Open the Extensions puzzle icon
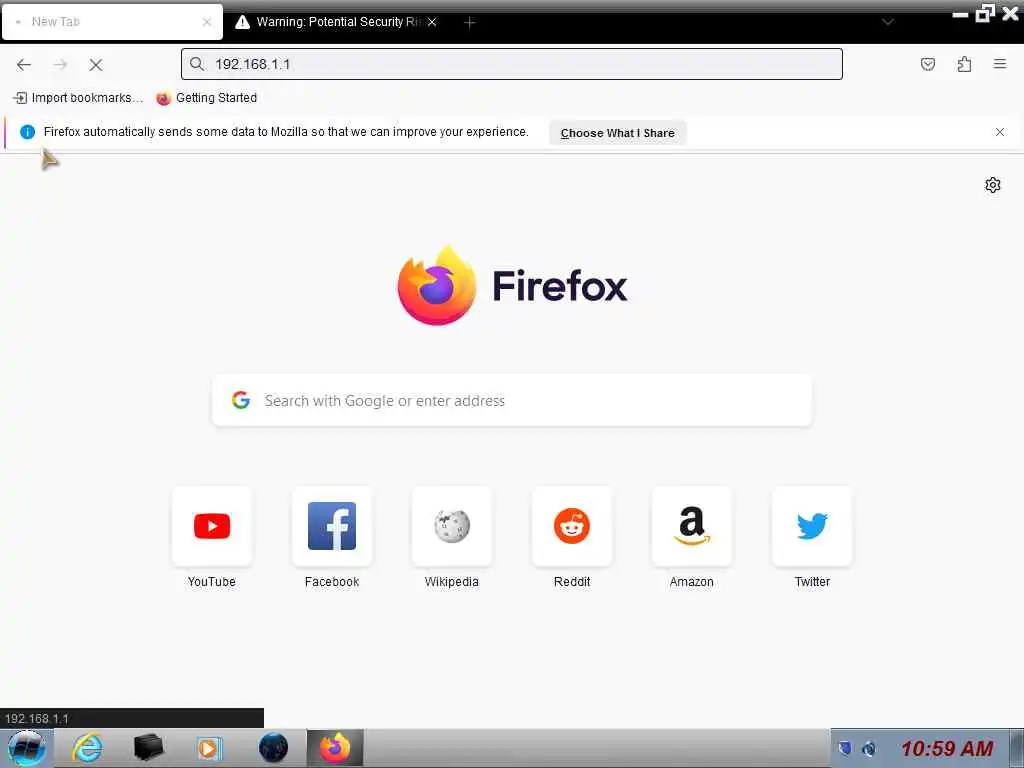Screen dimensions: 1024x768 click(x=964, y=64)
